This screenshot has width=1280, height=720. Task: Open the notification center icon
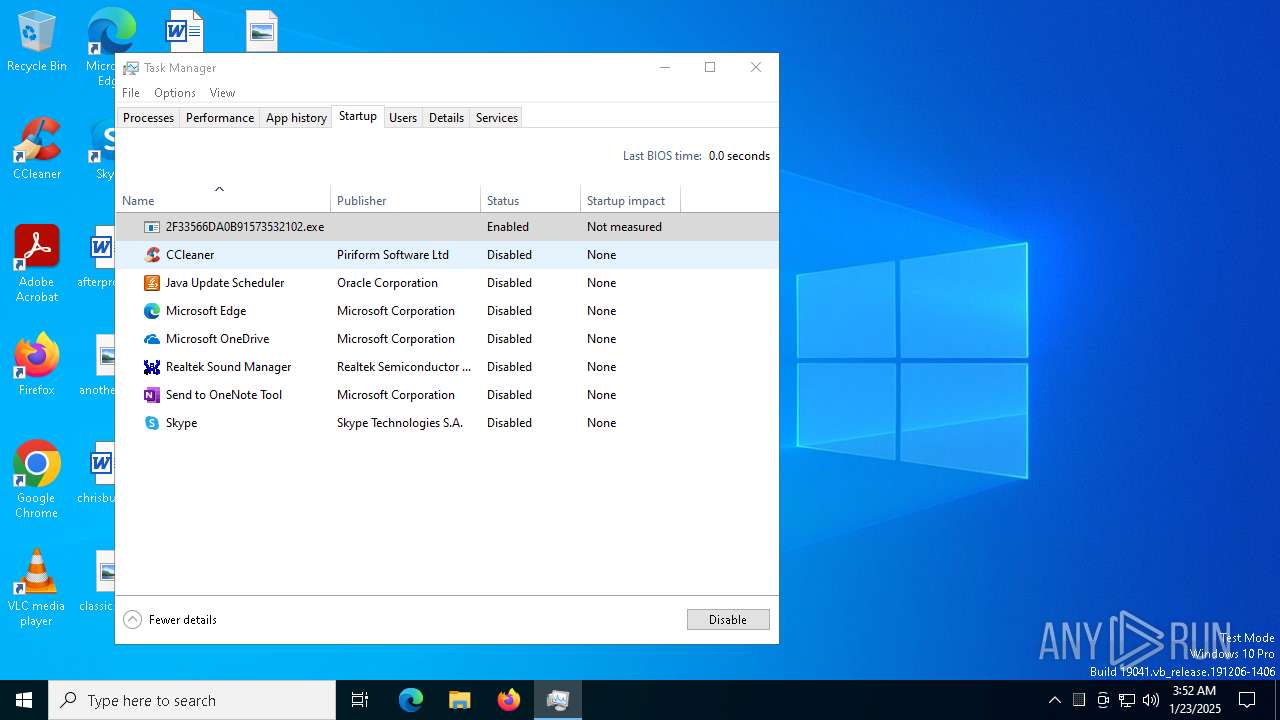(x=1247, y=700)
